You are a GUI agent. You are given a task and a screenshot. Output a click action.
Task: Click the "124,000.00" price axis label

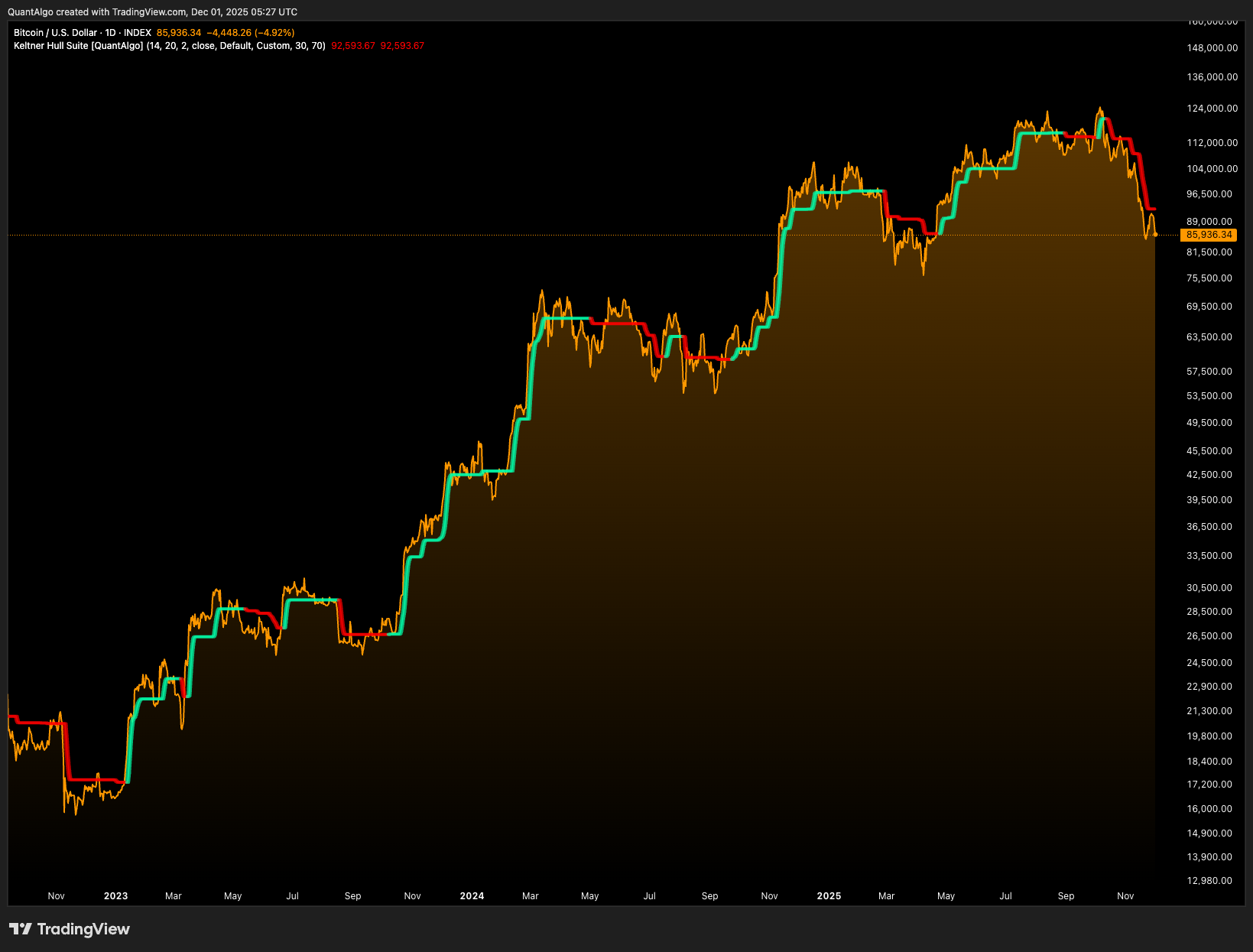[x=1212, y=109]
